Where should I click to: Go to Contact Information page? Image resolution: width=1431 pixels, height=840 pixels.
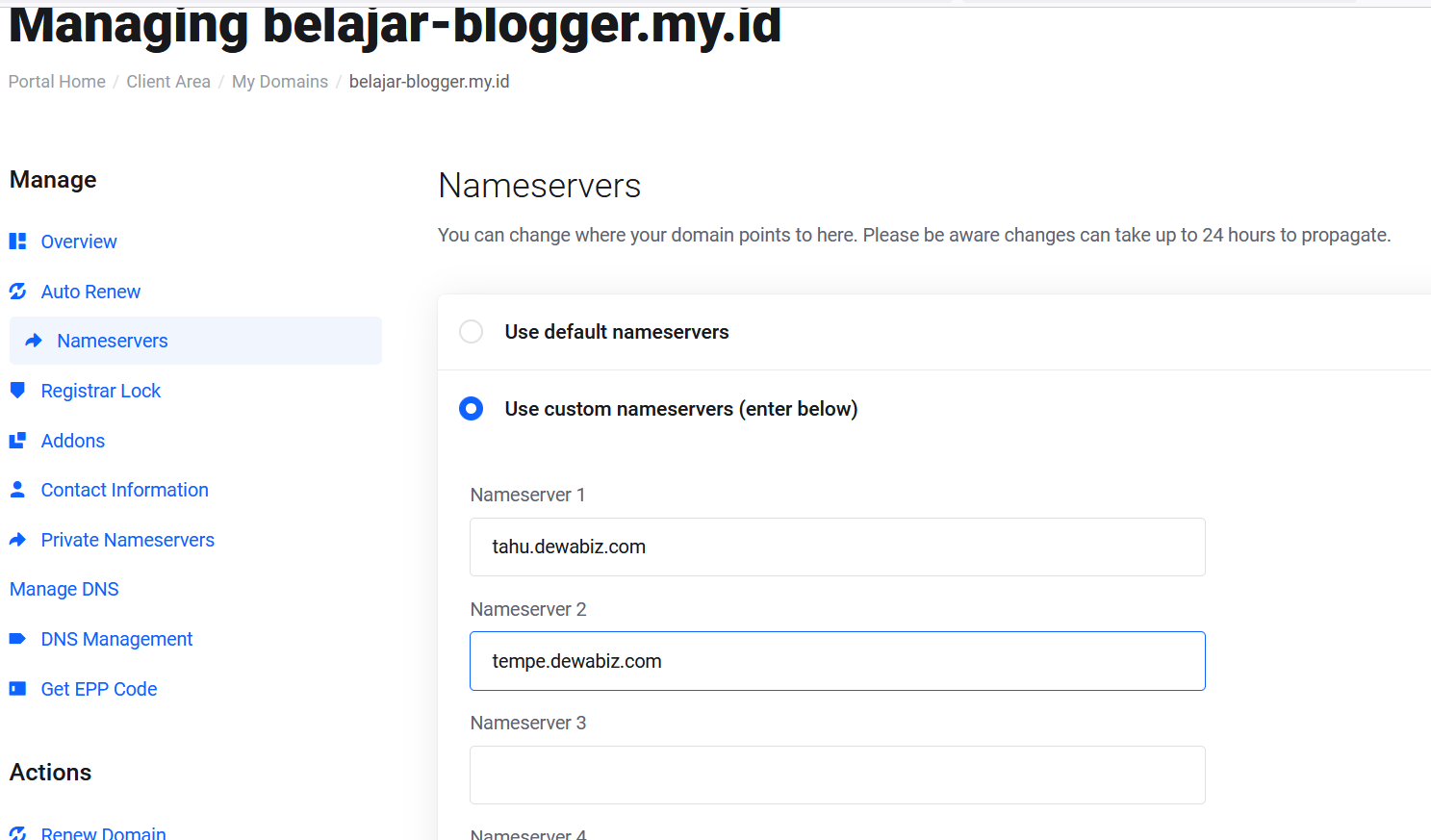(x=124, y=490)
